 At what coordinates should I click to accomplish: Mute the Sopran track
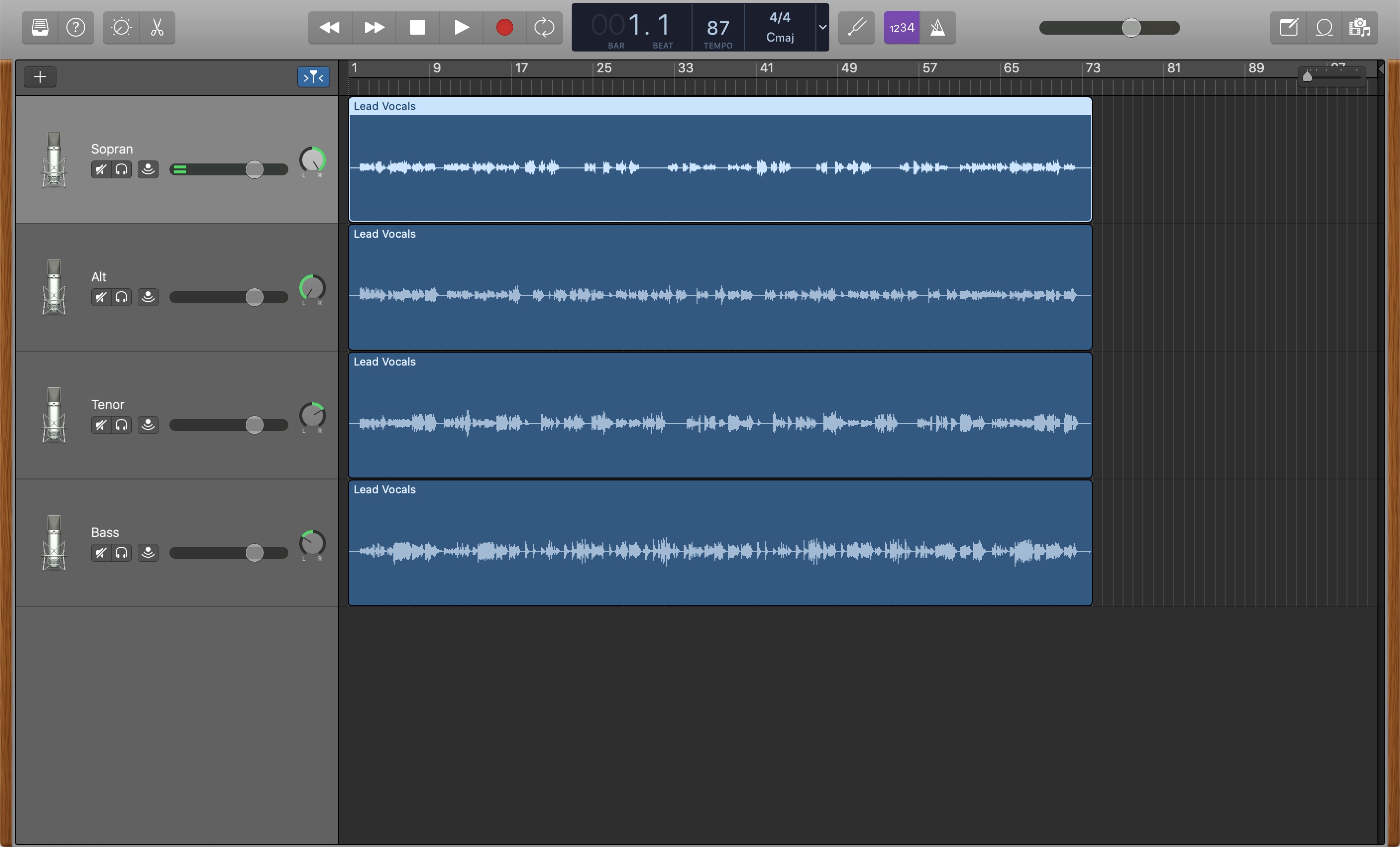pyautogui.click(x=101, y=169)
